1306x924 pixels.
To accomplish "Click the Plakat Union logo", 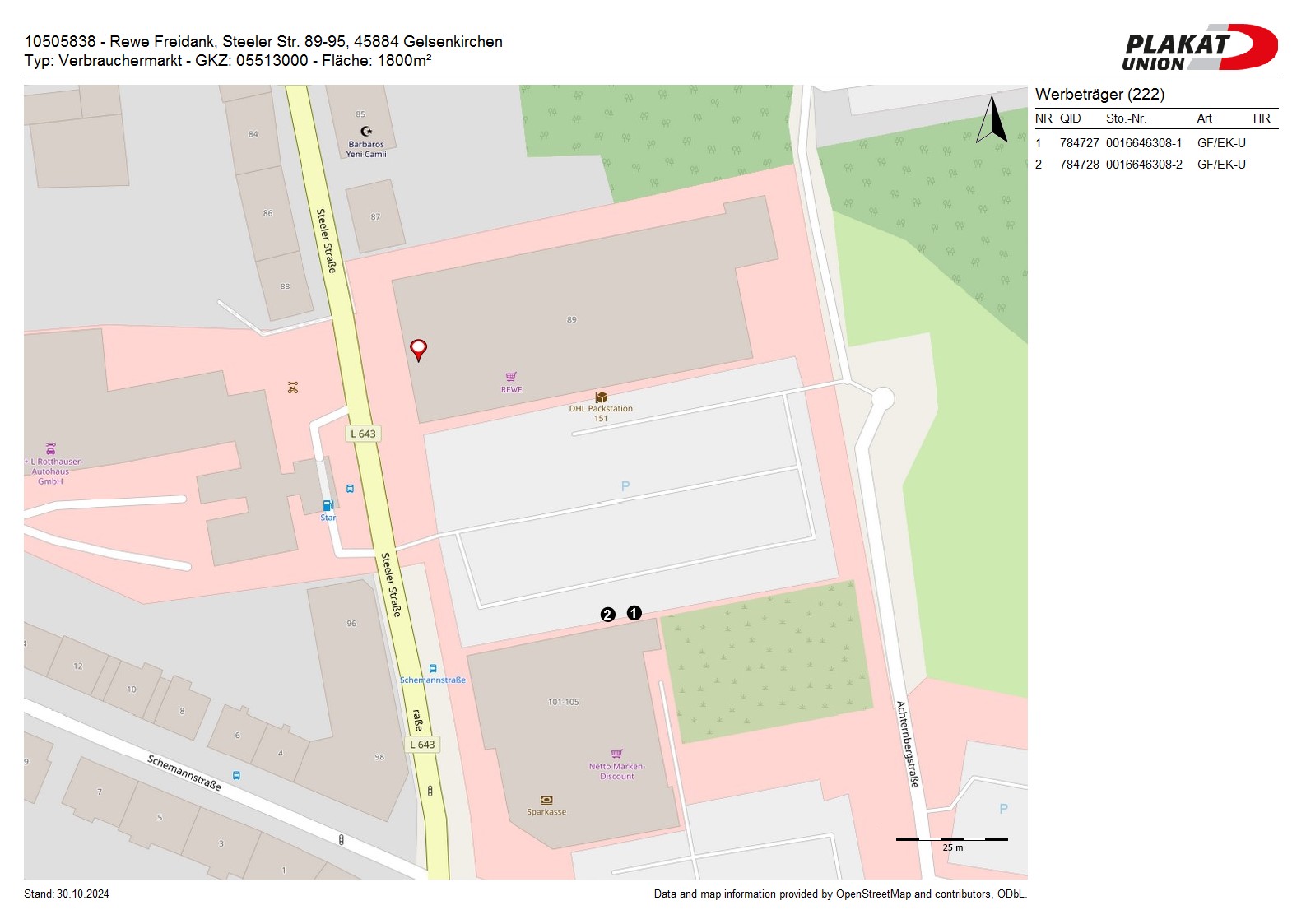I will coord(1199,48).
